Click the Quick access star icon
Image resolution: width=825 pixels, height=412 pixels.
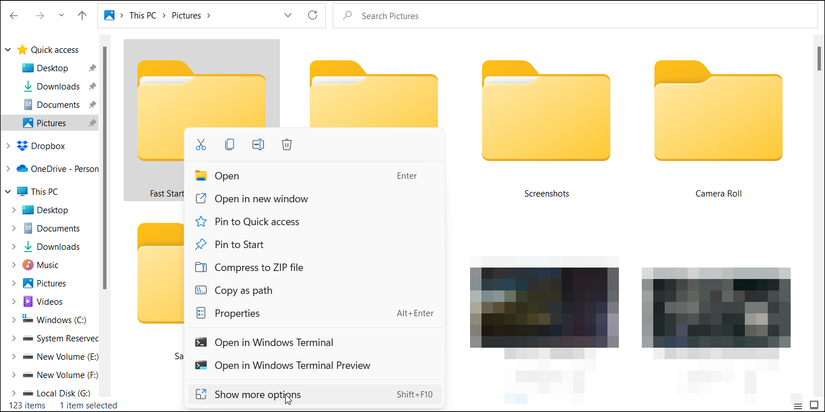click(22, 50)
